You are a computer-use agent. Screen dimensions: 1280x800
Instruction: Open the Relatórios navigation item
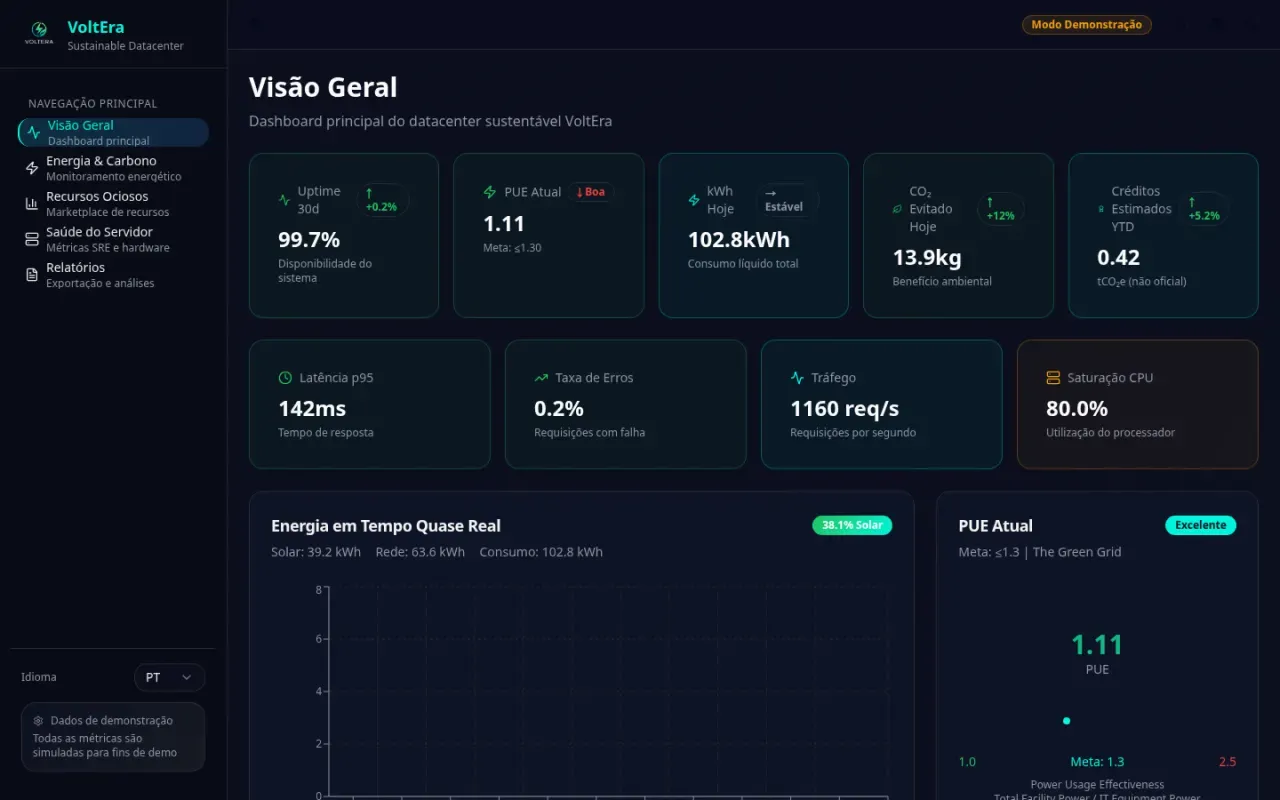(112, 275)
